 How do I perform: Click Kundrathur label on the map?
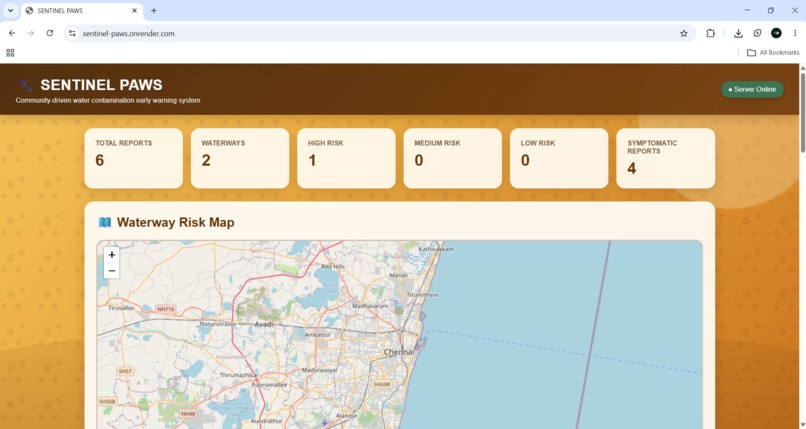coord(267,421)
